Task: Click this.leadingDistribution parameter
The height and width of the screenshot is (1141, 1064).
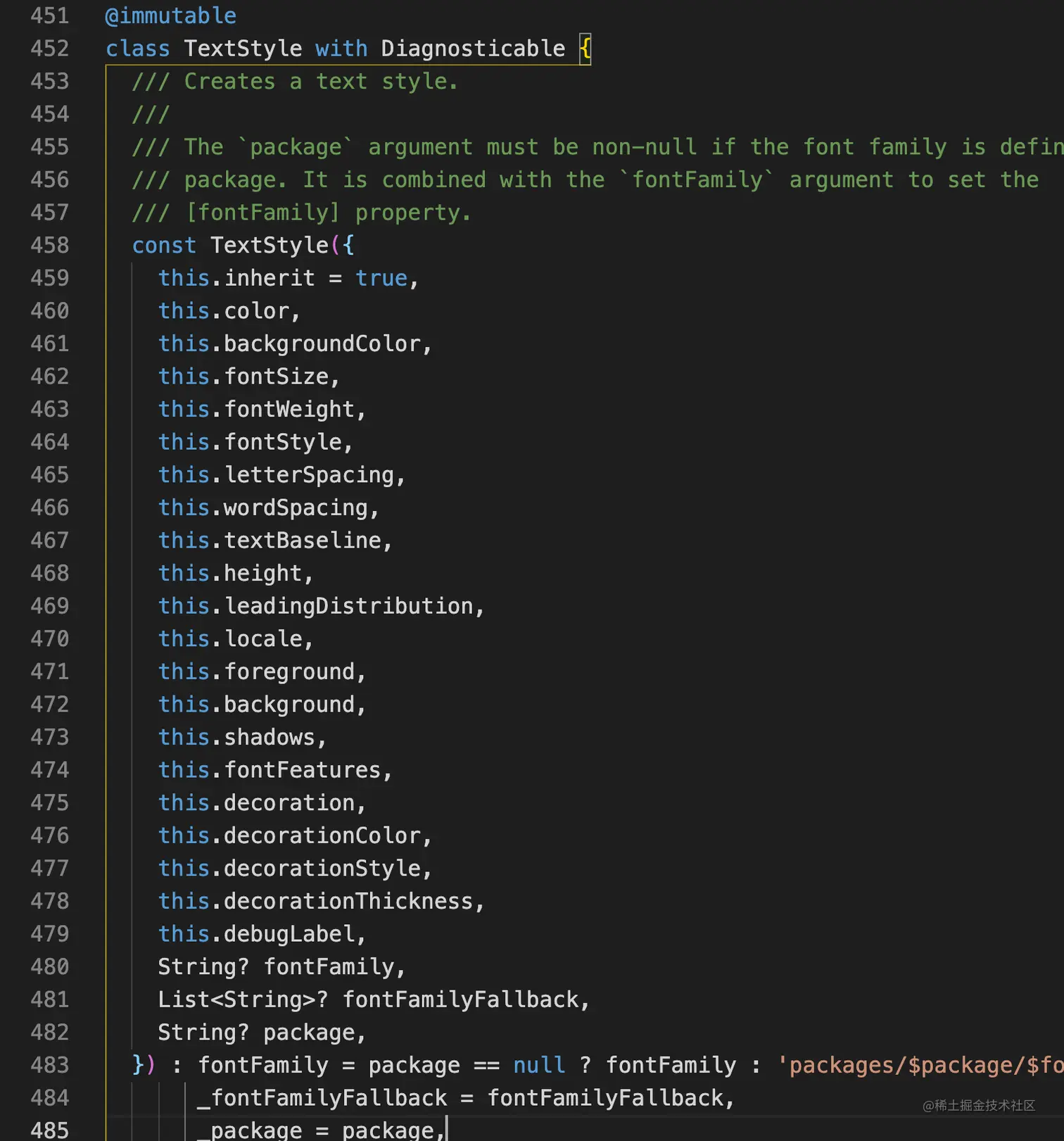Action: coord(316,606)
